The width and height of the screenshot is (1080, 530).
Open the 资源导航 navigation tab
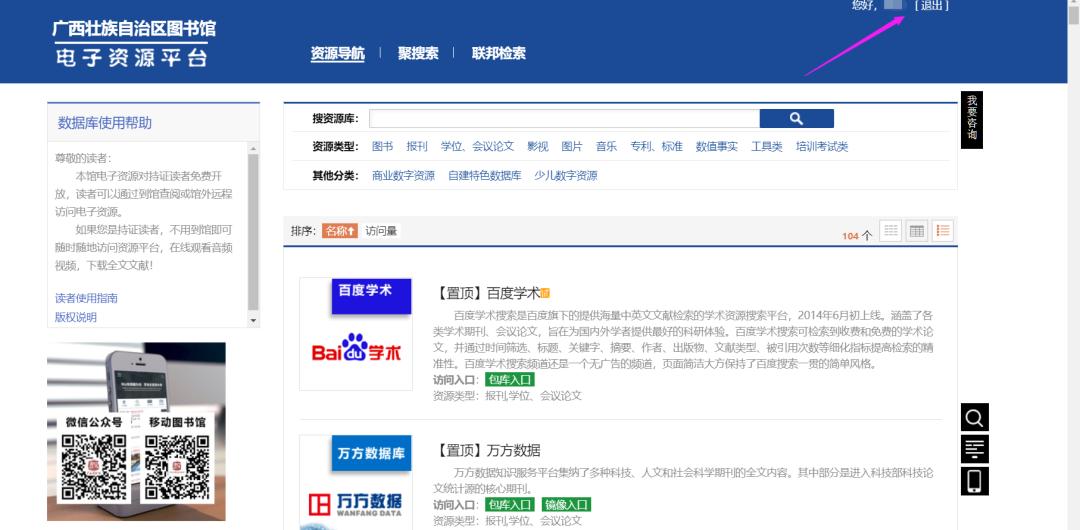(338, 54)
